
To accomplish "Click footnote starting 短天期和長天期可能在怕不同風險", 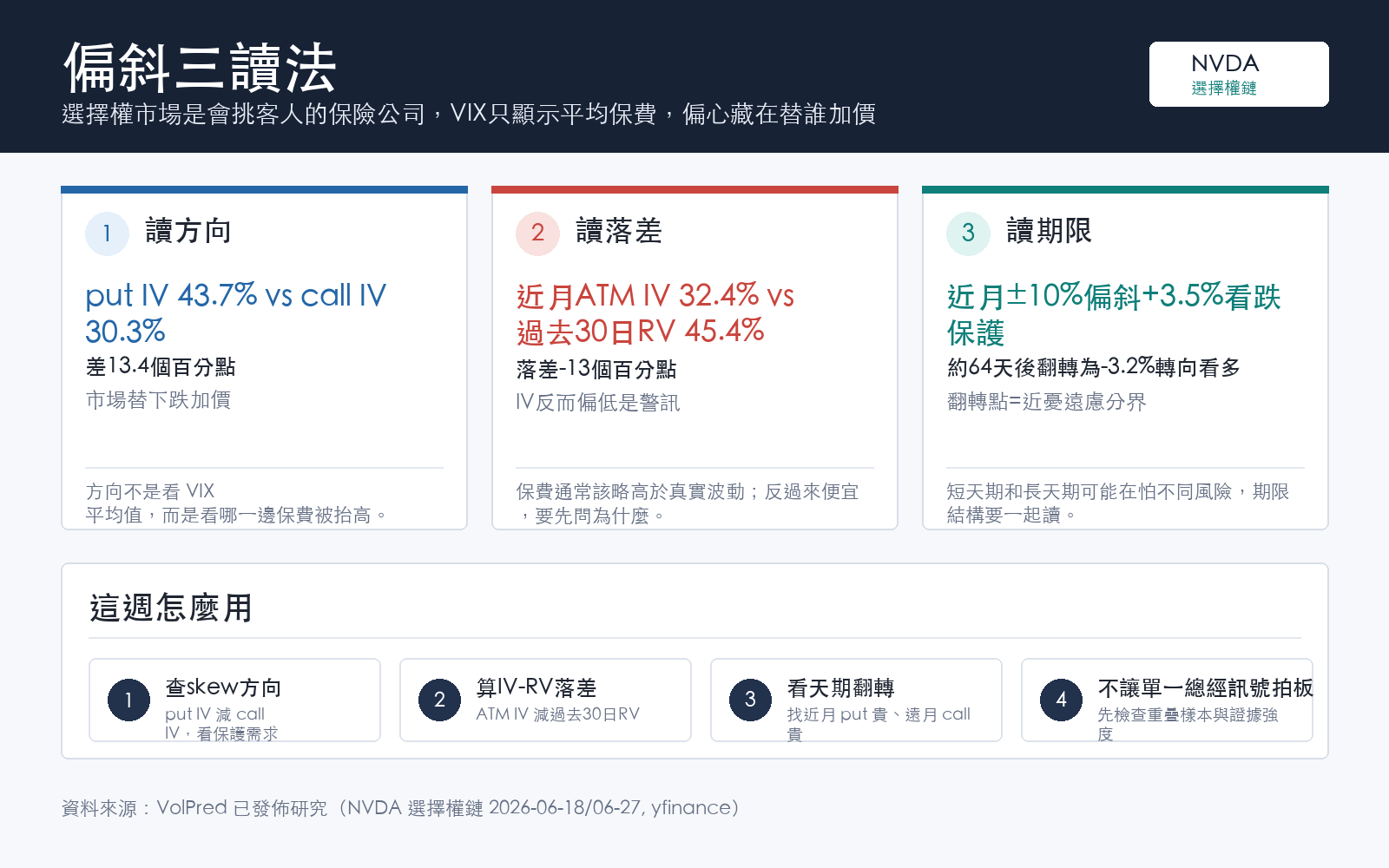I will 1118,503.
